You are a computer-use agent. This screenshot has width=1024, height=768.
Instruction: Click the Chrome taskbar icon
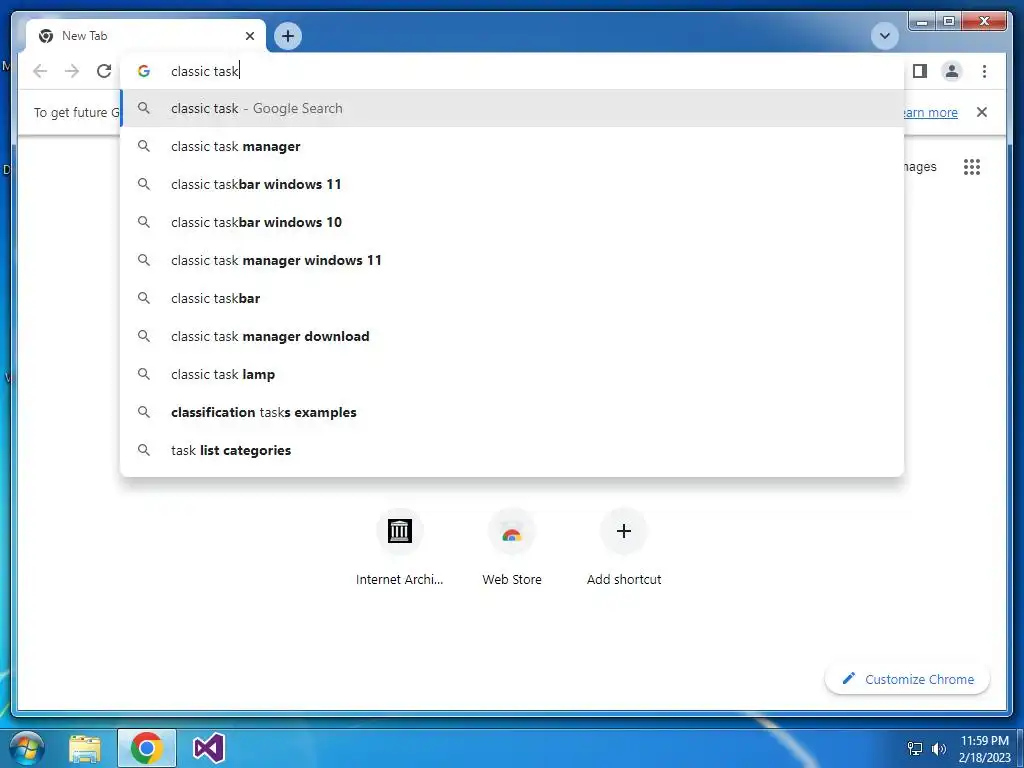click(x=146, y=748)
